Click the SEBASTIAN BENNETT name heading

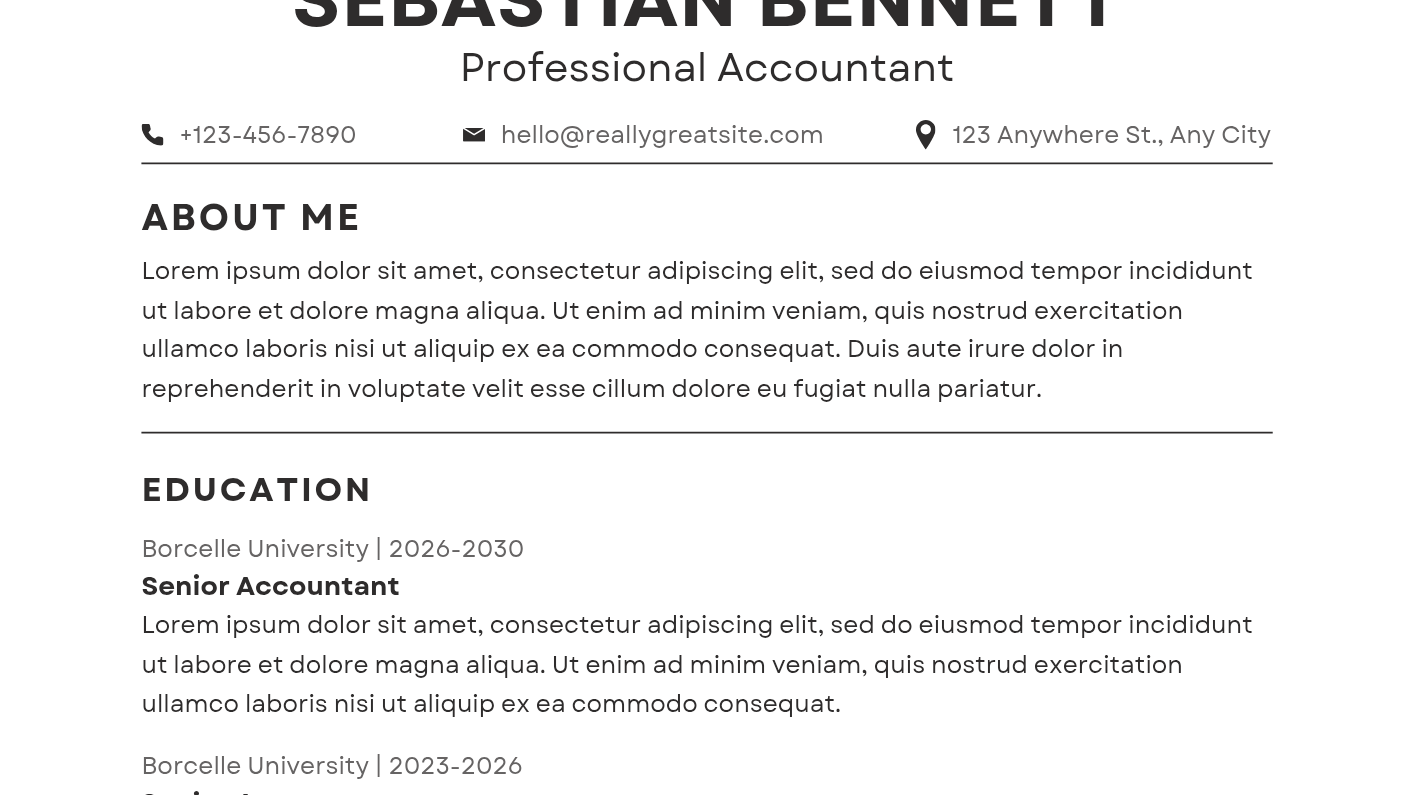tap(706, 14)
